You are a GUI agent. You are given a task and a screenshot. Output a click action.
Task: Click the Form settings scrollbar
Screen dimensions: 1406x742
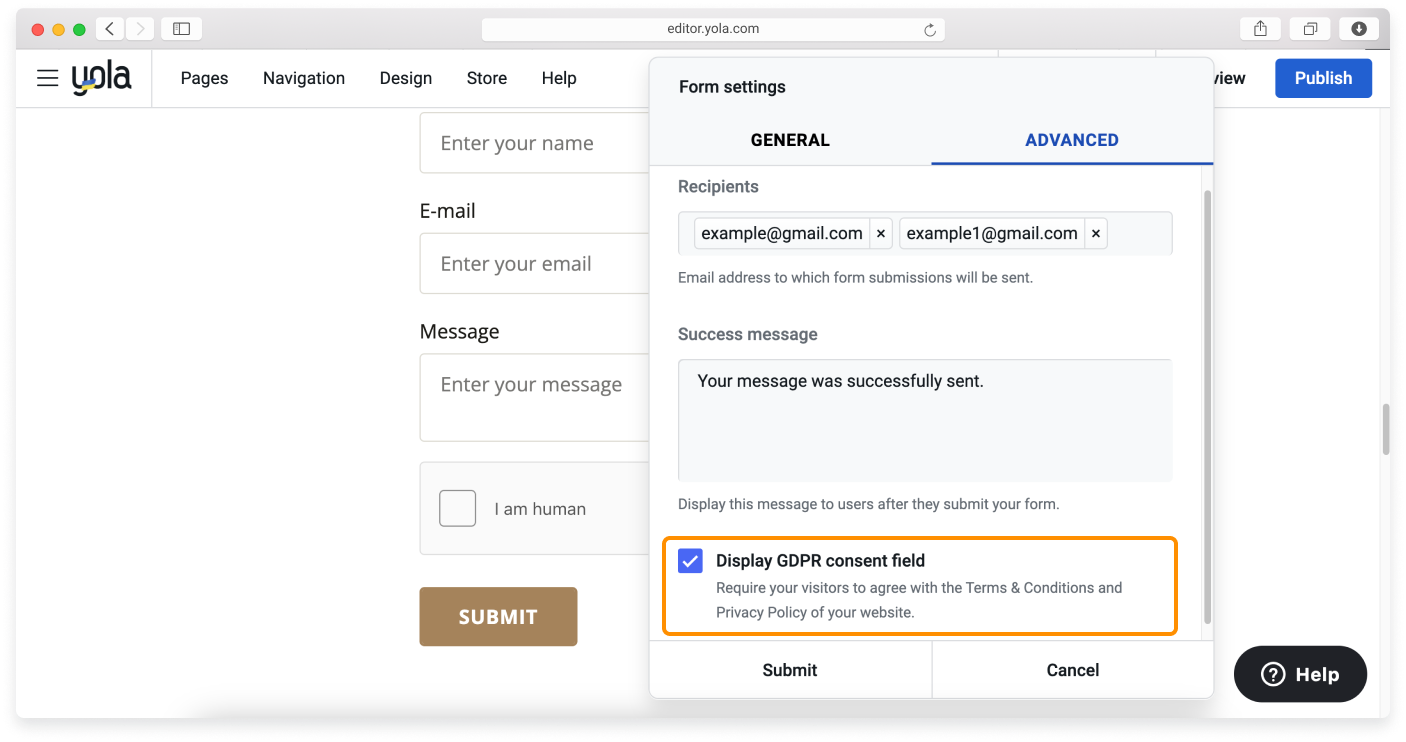point(1207,400)
